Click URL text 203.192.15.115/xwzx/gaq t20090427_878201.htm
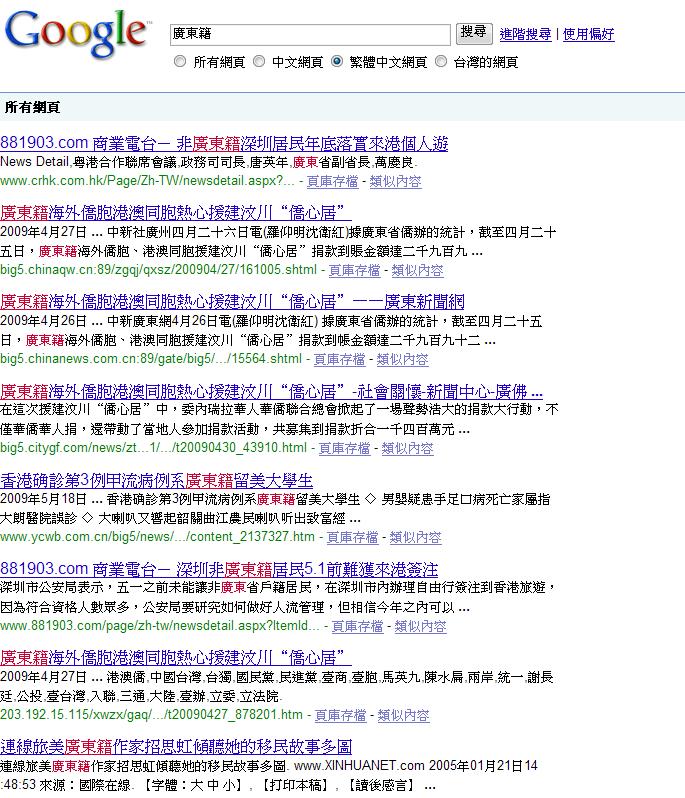Image resolution: width=685 pixels, height=798 pixels. tap(151, 716)
